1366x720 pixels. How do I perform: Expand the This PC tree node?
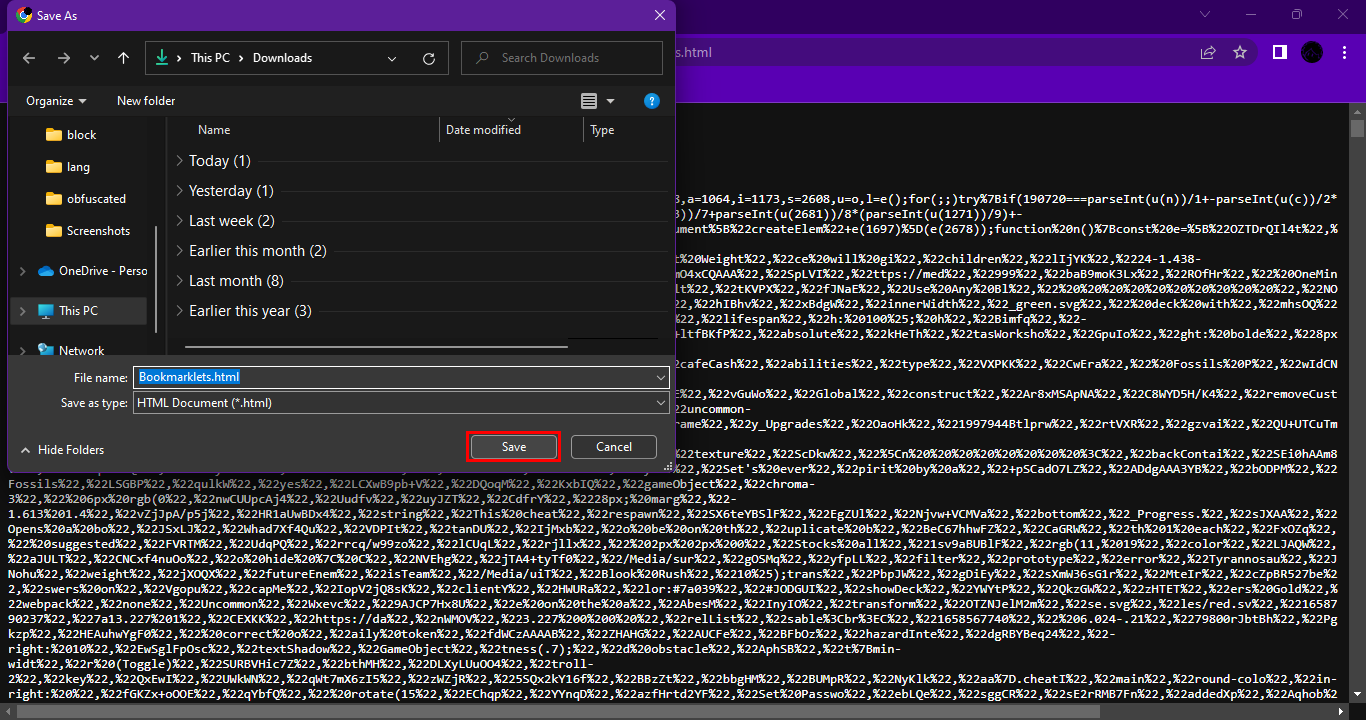tap(22, 311)
